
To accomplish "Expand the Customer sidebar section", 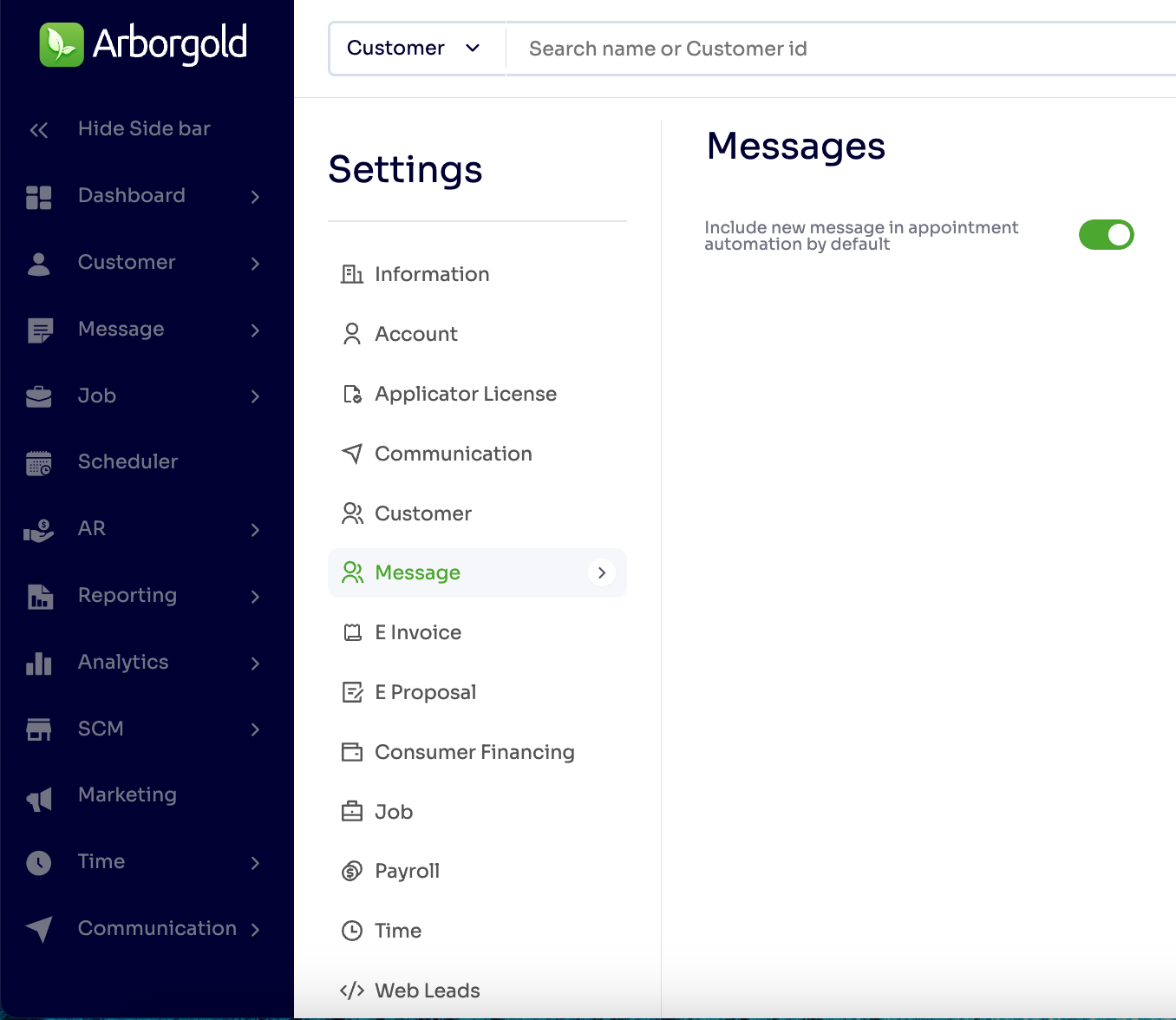I will tap(255, 262).
